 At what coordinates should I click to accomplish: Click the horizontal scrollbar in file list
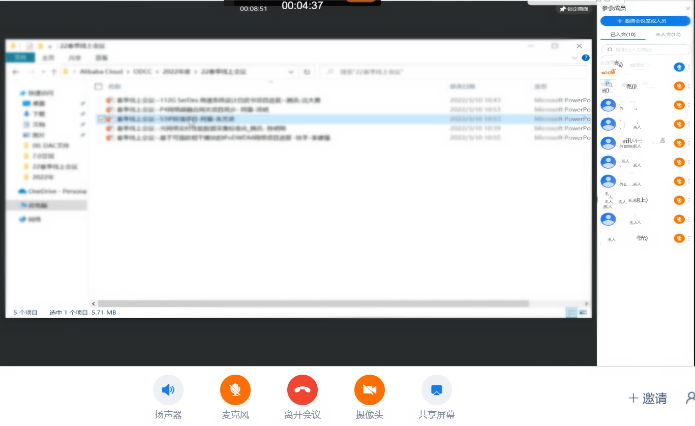coord(313,304)
